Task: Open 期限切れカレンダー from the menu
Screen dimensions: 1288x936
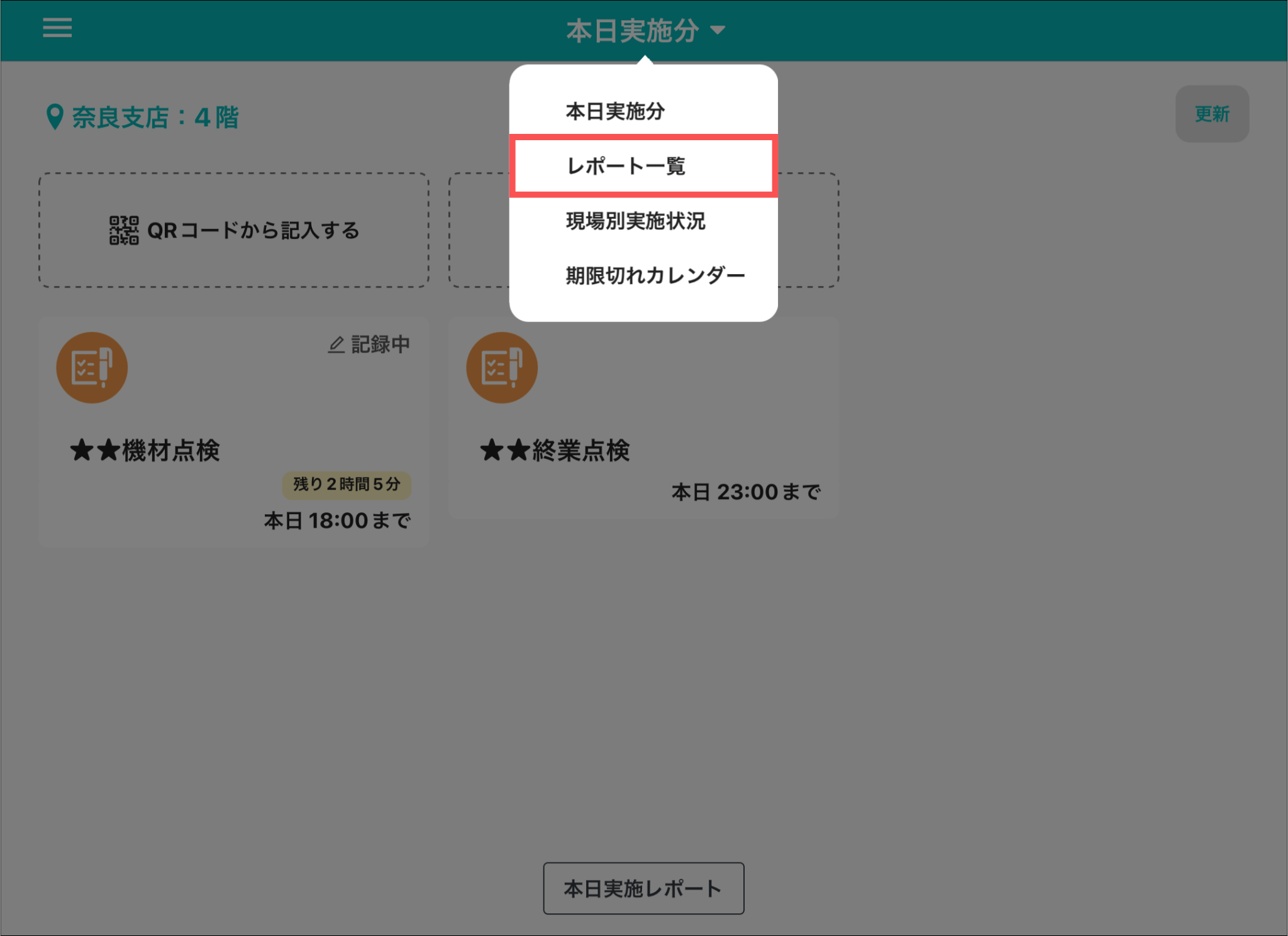Action: [655, 275]
